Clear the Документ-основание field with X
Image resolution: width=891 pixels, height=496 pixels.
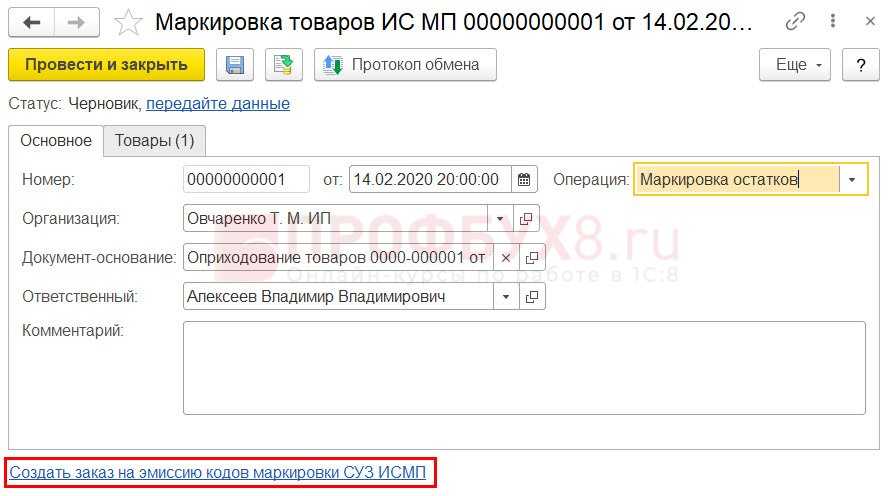506,258
